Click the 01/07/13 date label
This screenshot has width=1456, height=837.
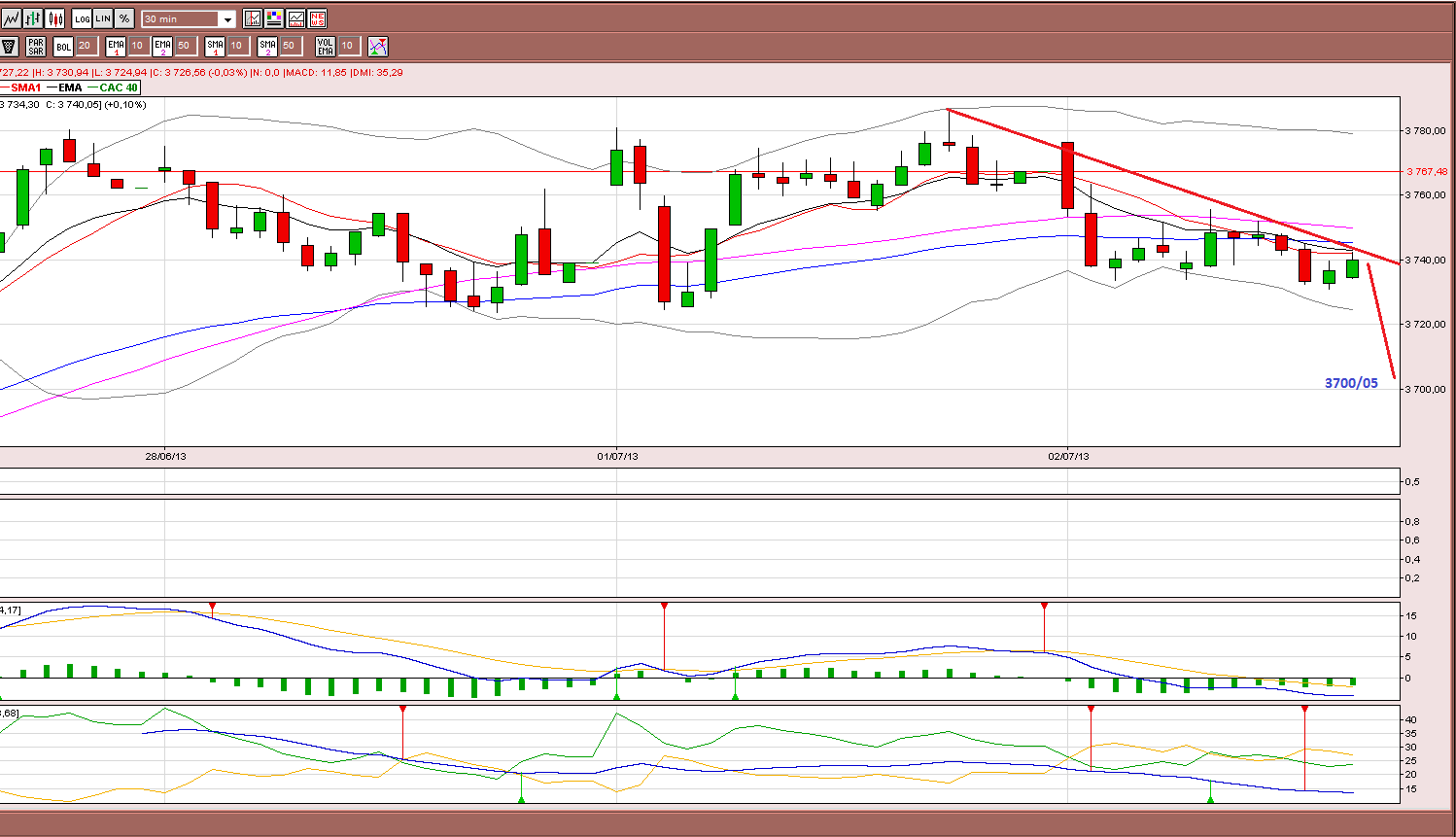617,456
